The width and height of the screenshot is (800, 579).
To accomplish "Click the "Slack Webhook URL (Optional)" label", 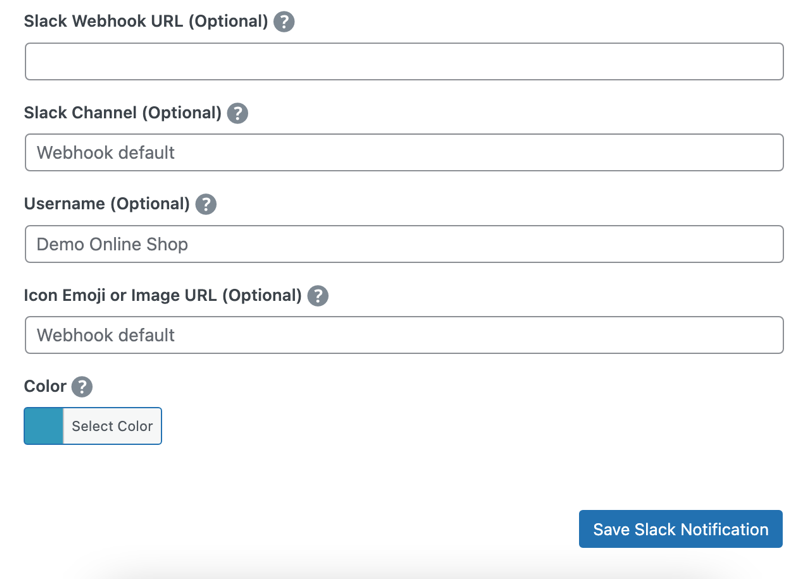I will pyautogui.click(x=145, y=21).
